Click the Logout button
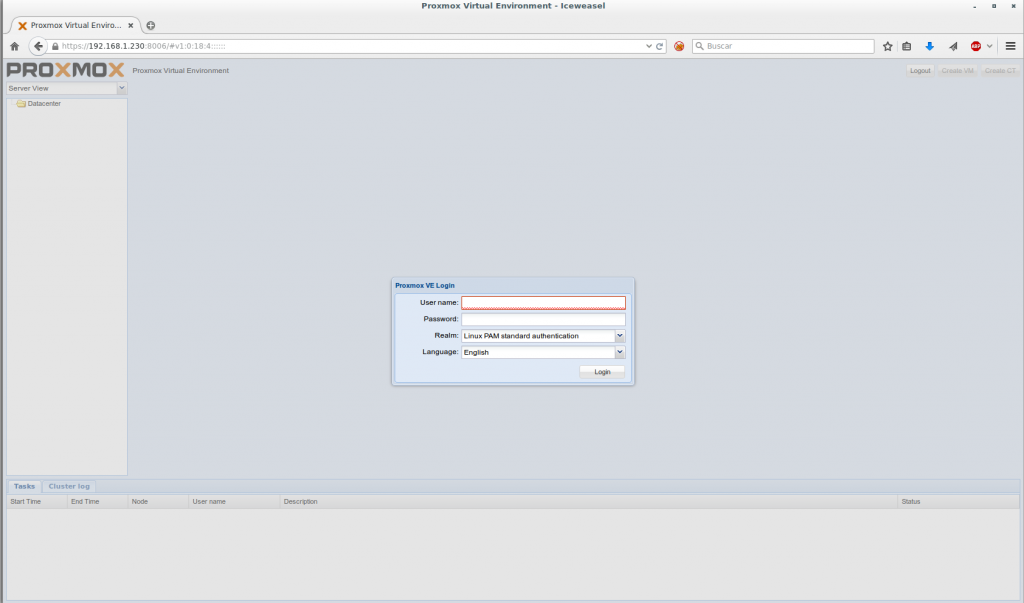The height and width of the screenshot is (603, 1024). pyautogui.click(x=919, y=71)
